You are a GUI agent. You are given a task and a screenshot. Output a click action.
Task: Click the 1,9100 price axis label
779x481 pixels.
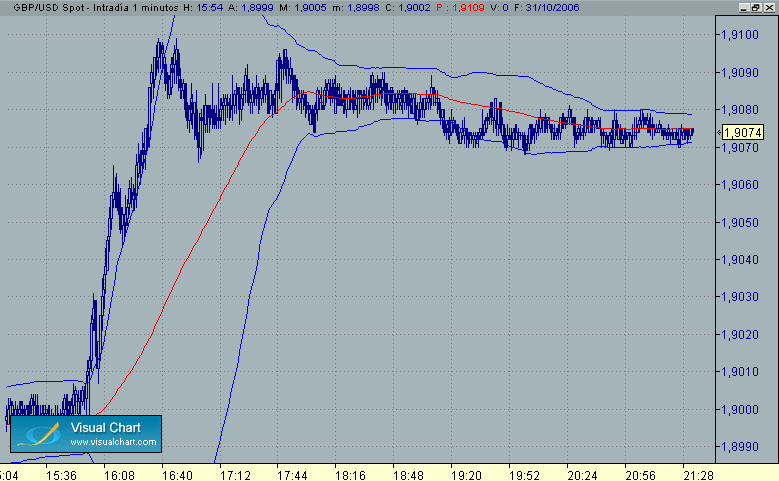click(740, 35)
